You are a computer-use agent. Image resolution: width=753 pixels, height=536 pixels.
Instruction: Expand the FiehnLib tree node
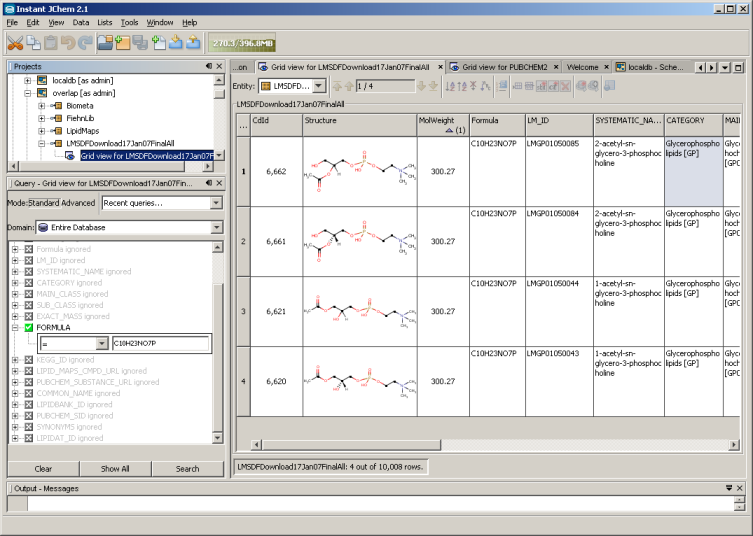(x=41, y=118)
